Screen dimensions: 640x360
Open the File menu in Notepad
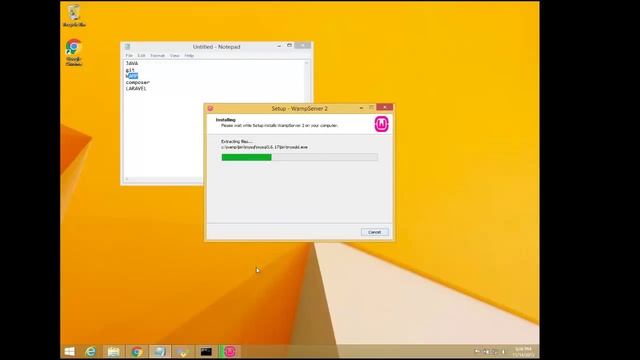(x=129, y=56)
